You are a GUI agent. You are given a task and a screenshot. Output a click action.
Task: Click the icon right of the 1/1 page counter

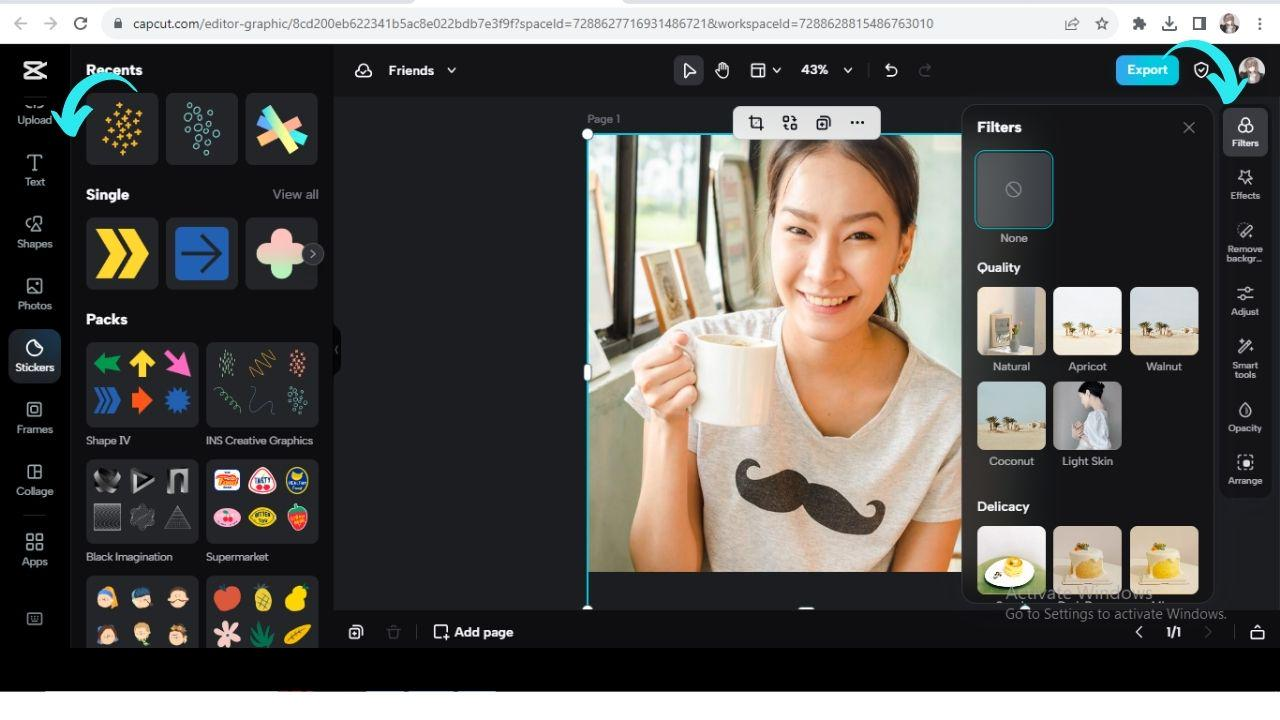point(1258,632)
